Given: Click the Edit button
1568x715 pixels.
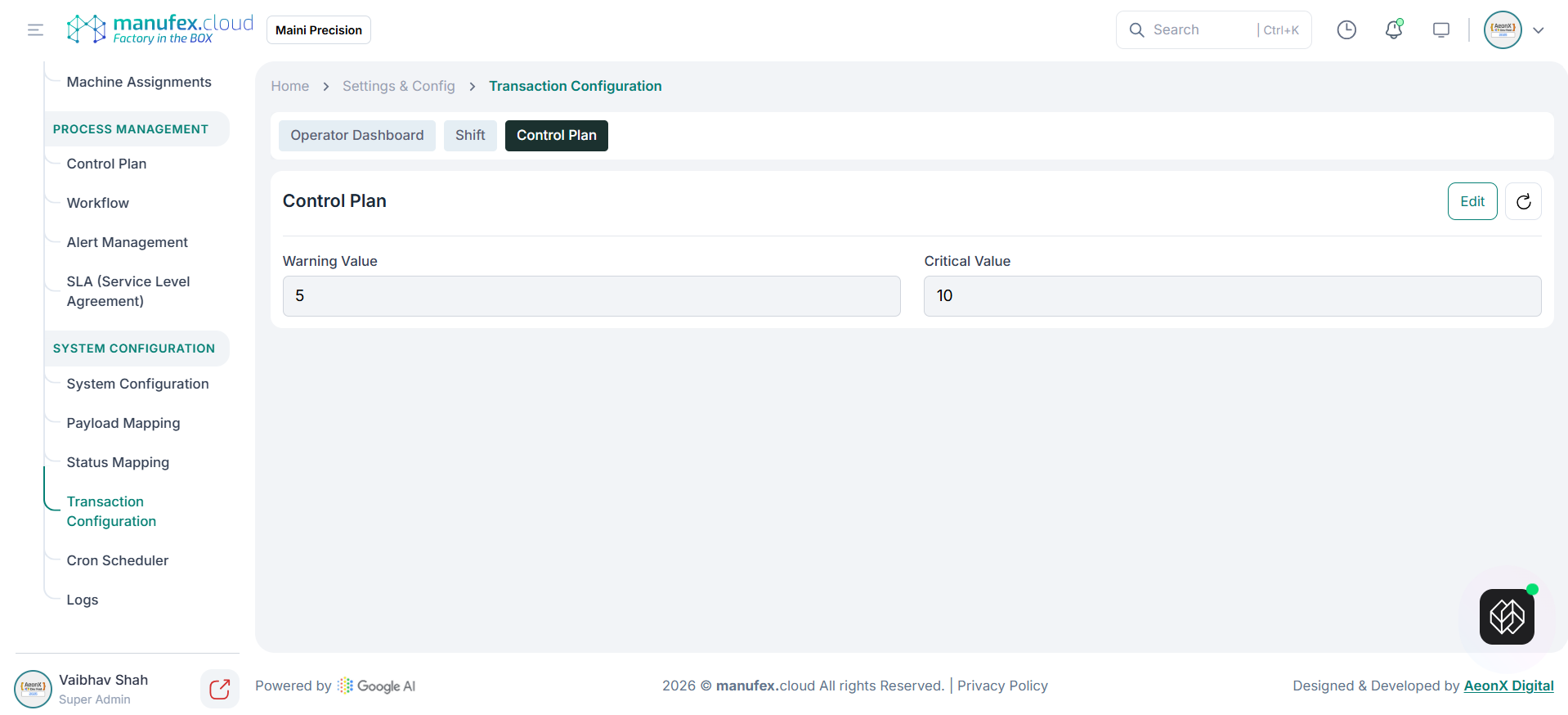Looking at the screenshot, I should click(1472, 201).
